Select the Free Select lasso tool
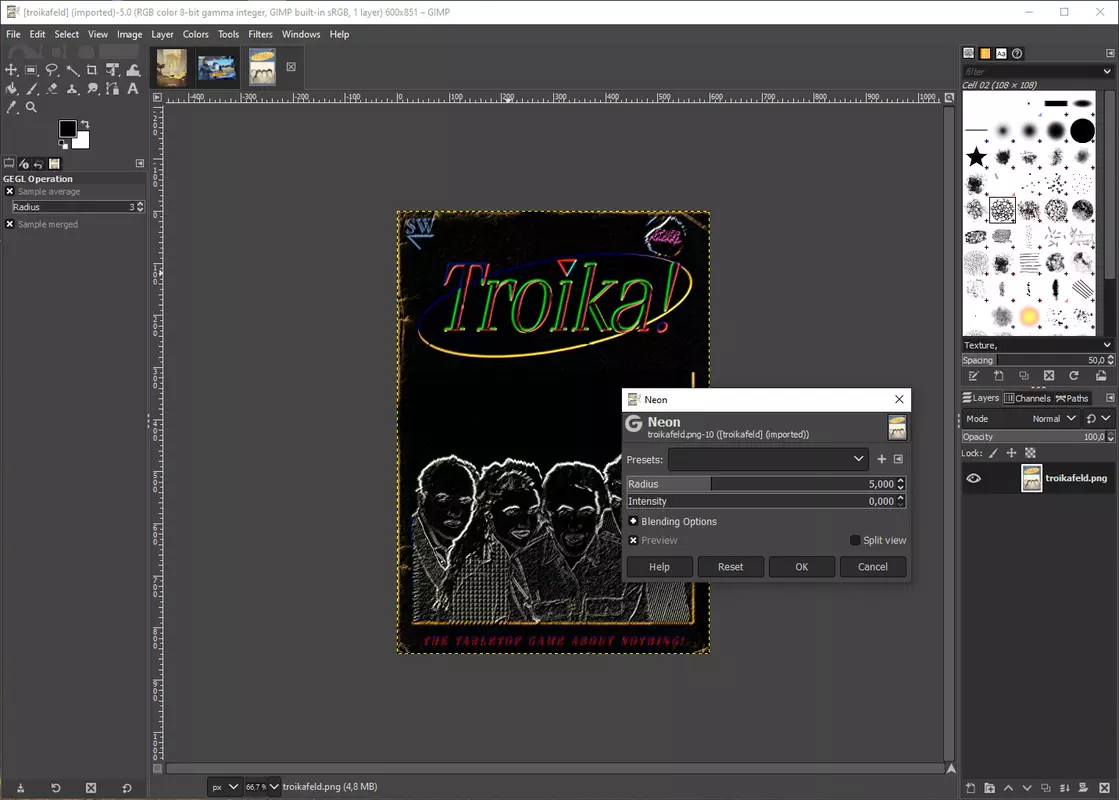Viewport: 1119px width, 800px height. 51,70
